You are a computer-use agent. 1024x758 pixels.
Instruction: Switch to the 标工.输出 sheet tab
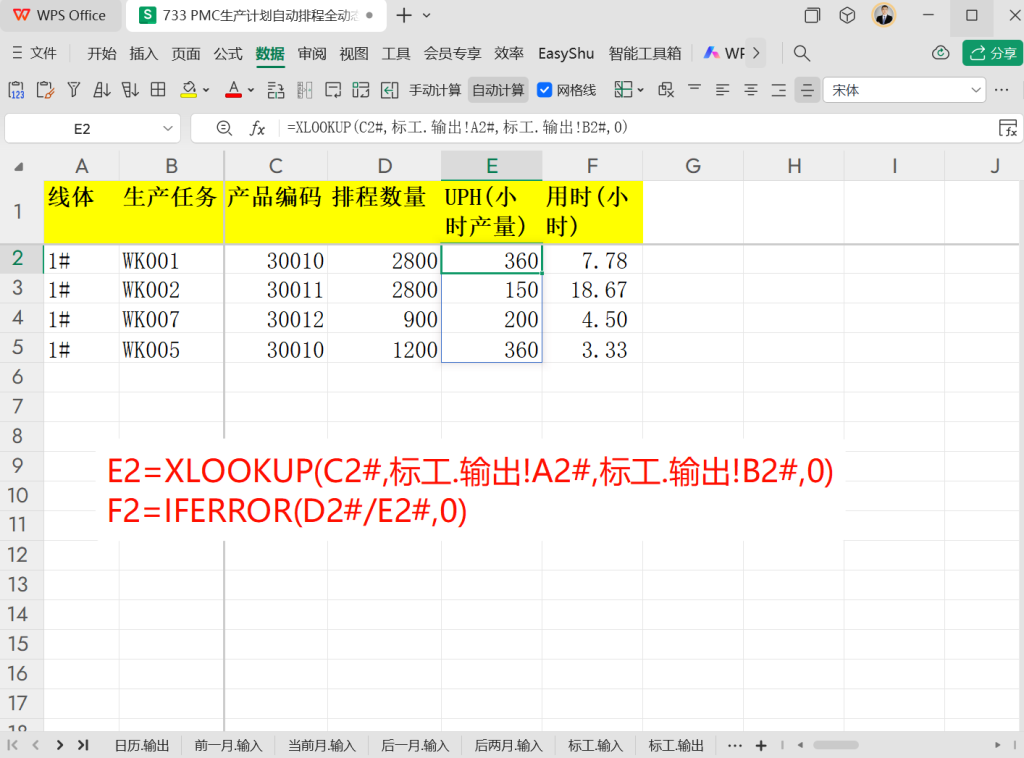(676, 746)
